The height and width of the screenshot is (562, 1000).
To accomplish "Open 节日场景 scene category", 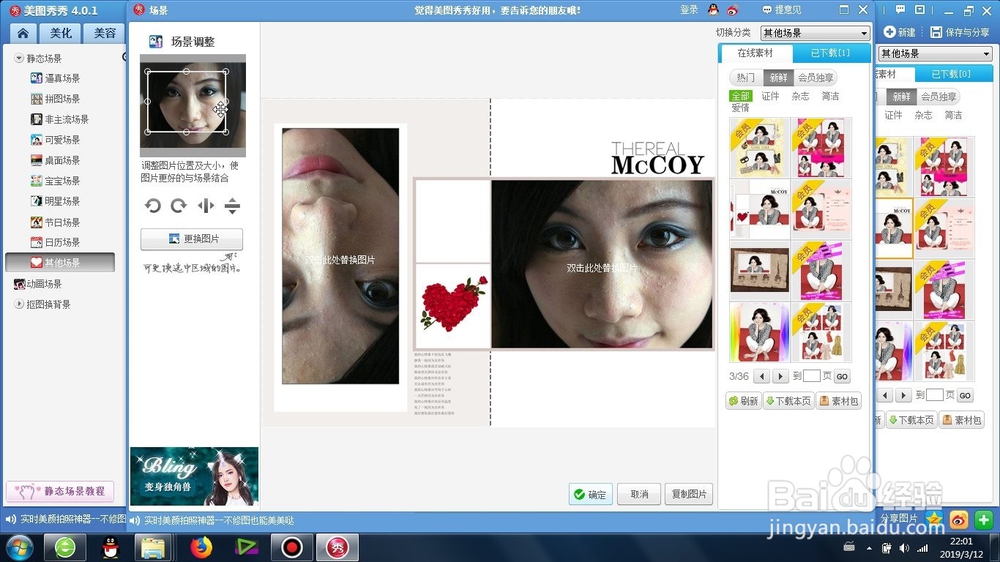I will (55, 222).
